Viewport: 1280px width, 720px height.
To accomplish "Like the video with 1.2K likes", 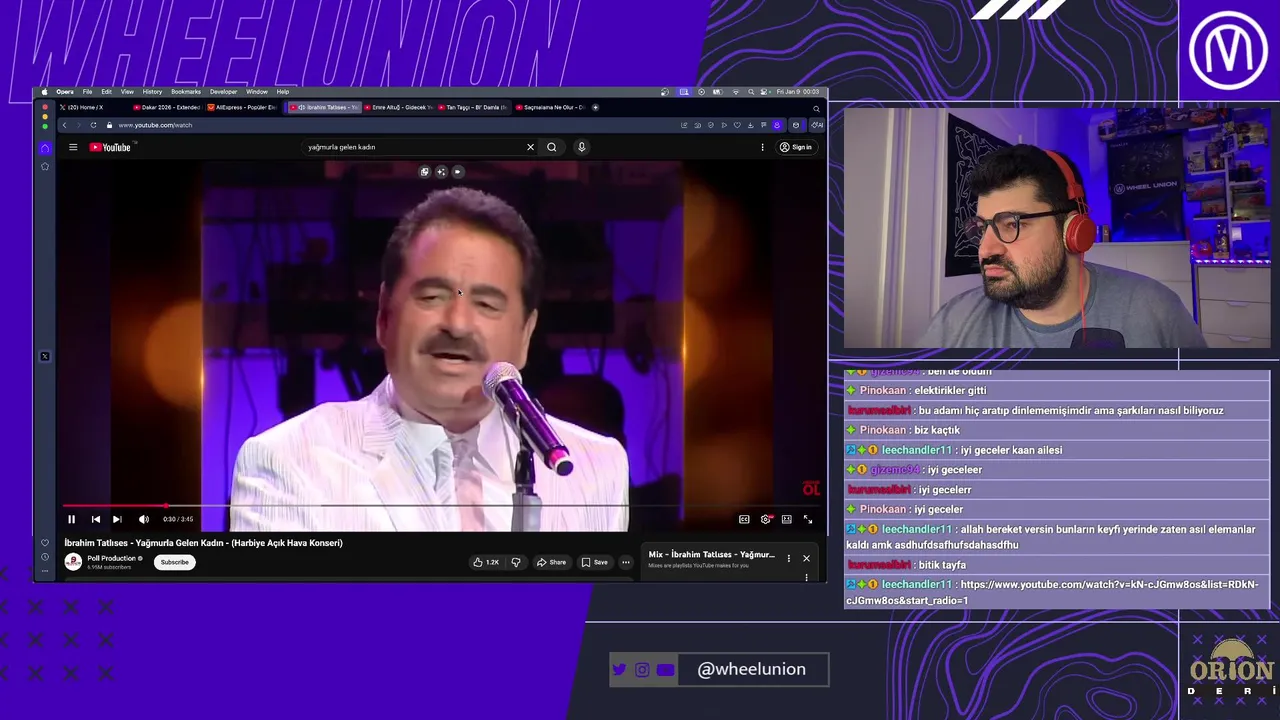I will pos(486,562).
